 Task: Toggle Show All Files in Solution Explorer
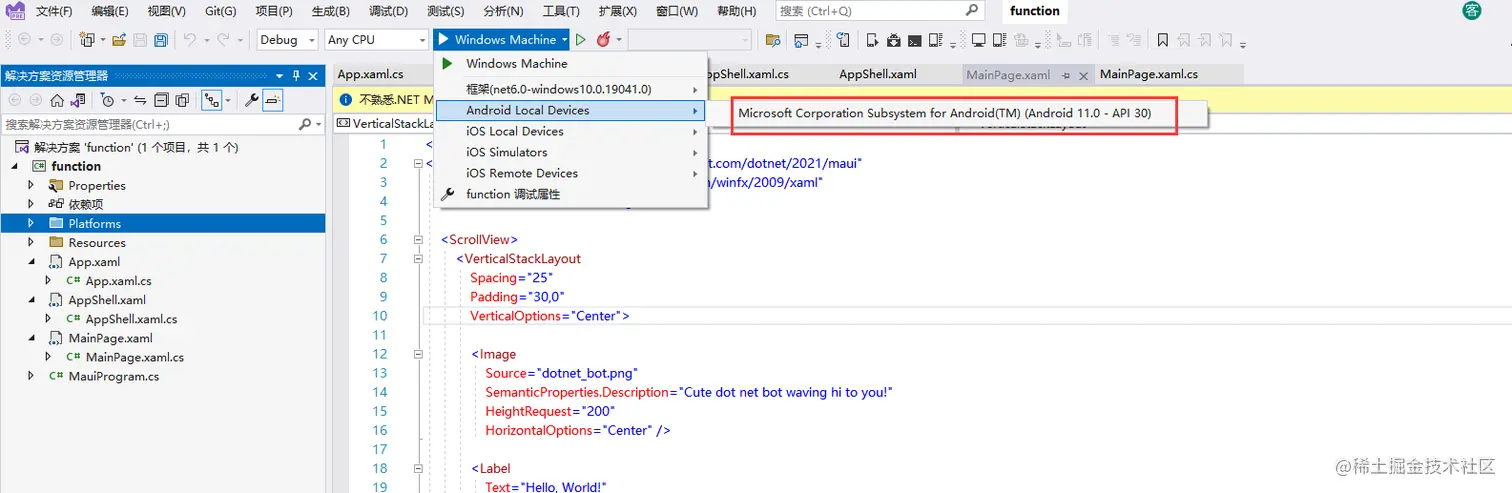coord(182,100)
